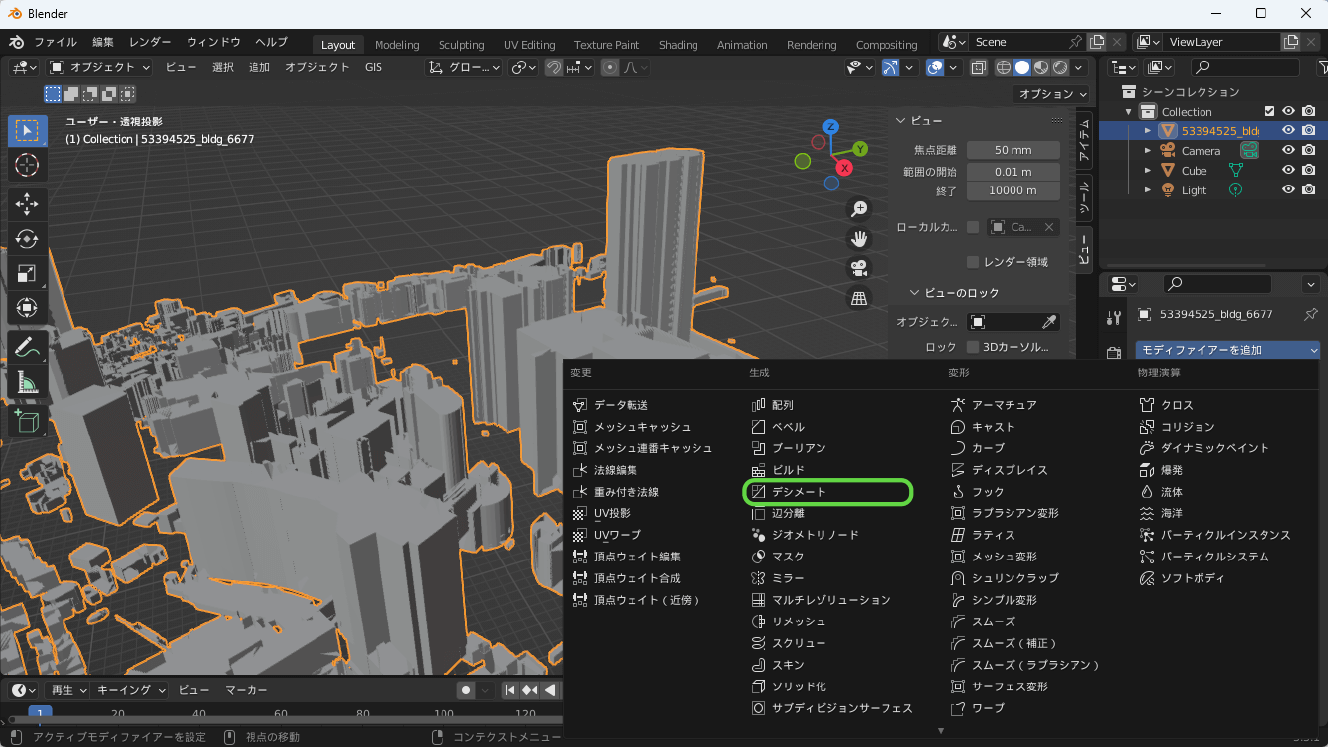Adjust the 終了 10000 m field
1328x747 pixels.
(x=1013, y=190)
